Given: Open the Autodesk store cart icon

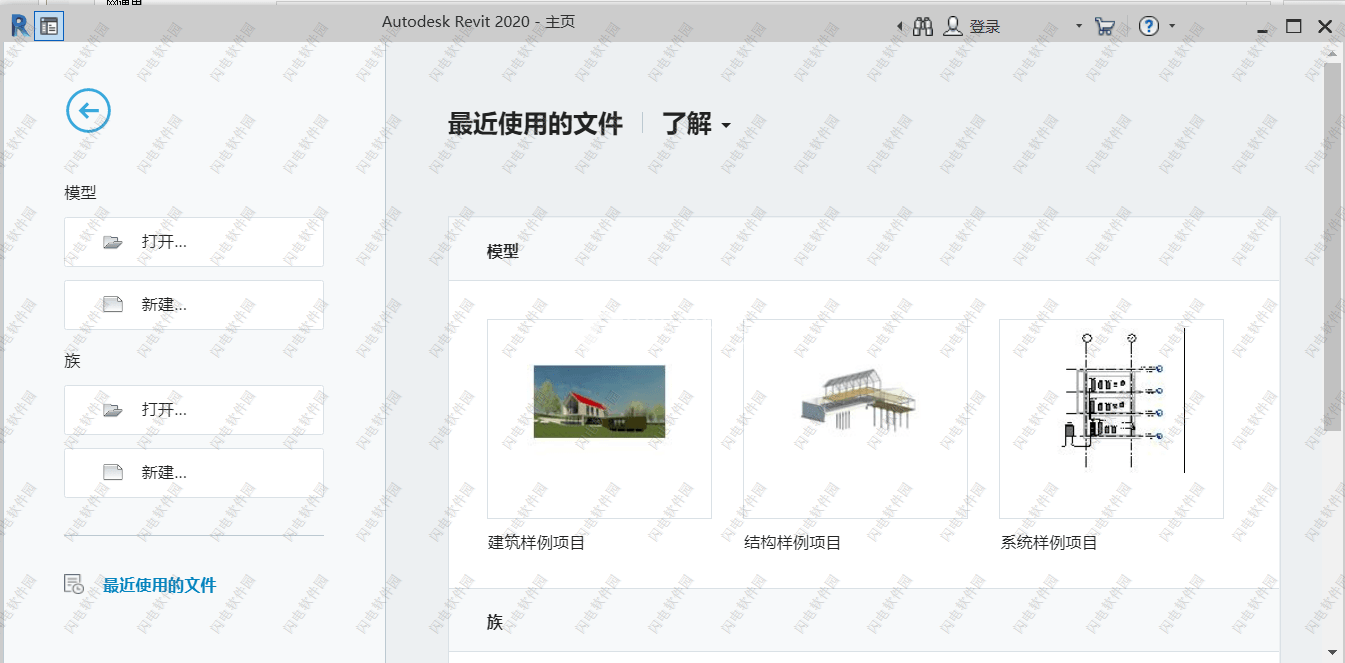Looking at the screenshot, I should [1105, 27].
